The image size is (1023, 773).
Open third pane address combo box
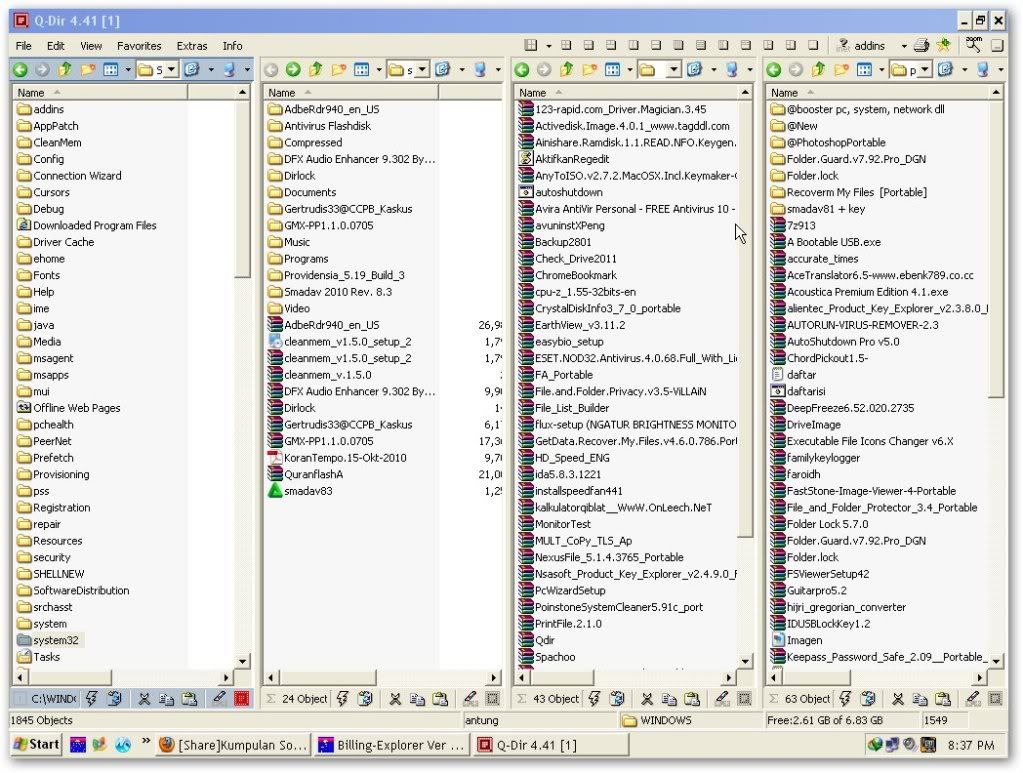[674, 69]
